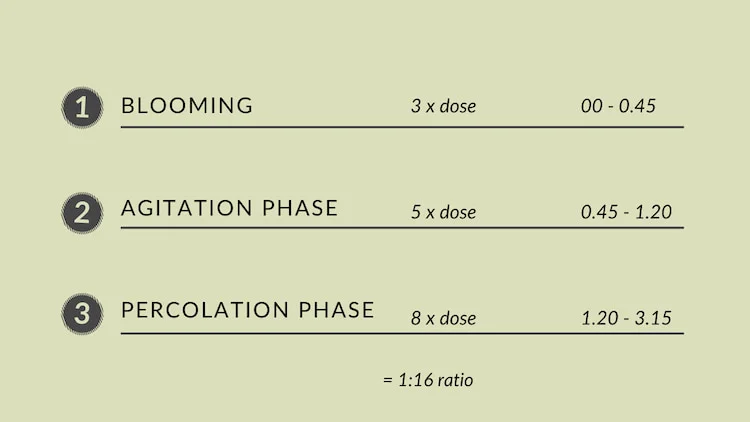Image resolution: width=750 pixels, height=422 pixels.
Task: Click the BLOOMING heading text
Action: coord(187,106)
